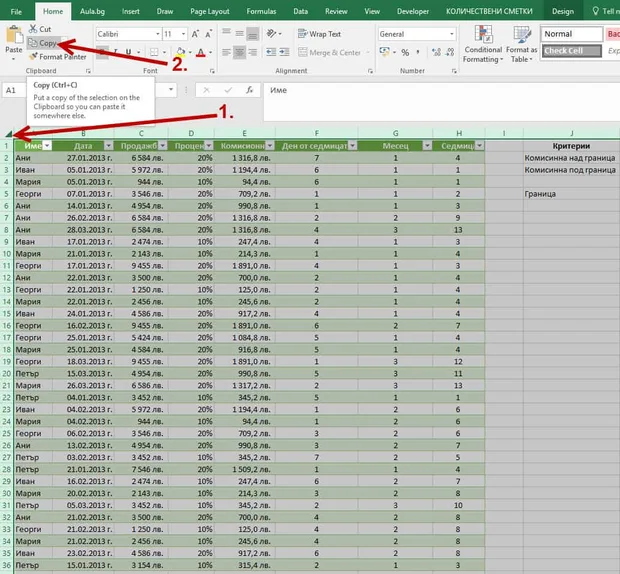
Task: Click the Tell me lightbulb icon
Action: click(x=595, y=11)
